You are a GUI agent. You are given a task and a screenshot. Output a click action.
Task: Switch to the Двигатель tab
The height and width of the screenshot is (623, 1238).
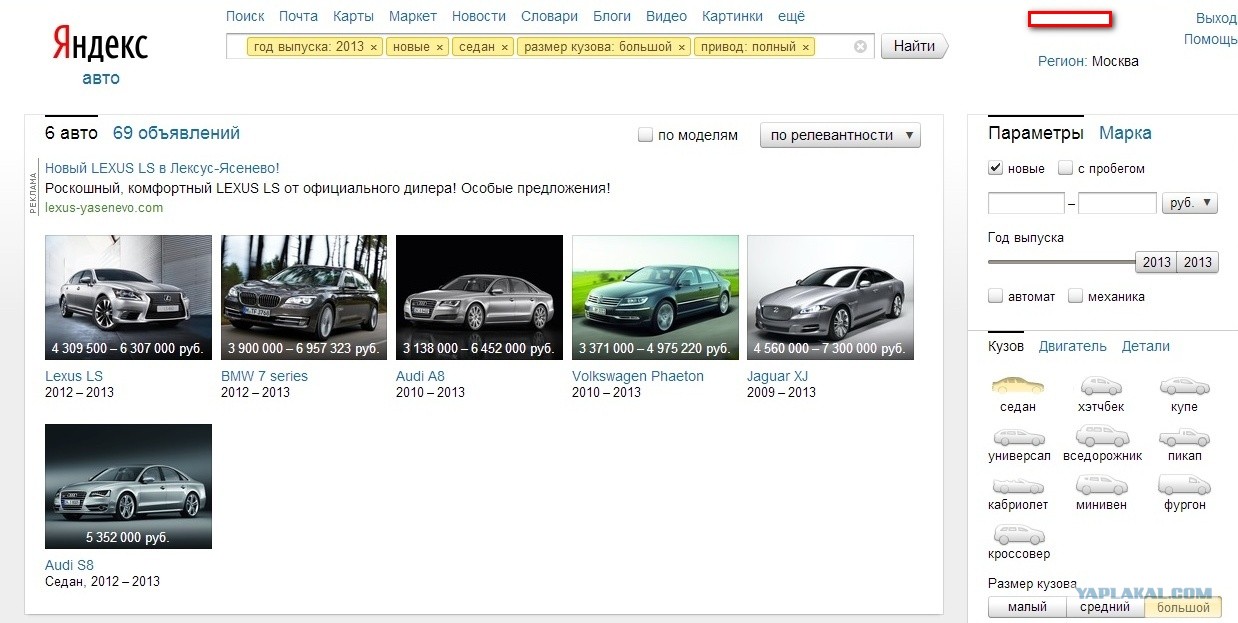(x=1072, y=346)
